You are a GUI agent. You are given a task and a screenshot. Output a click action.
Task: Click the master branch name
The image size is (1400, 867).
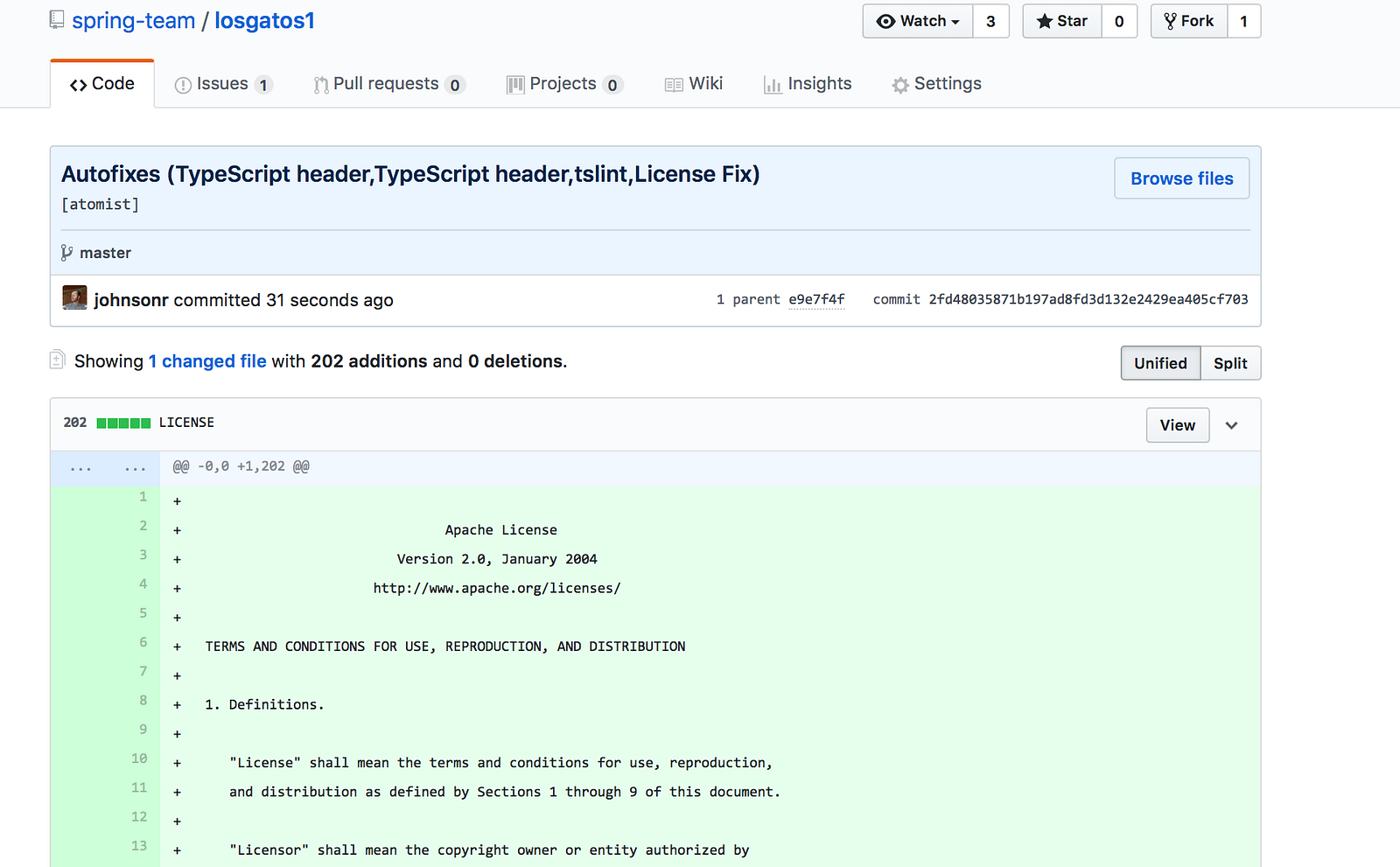(105, 253)
